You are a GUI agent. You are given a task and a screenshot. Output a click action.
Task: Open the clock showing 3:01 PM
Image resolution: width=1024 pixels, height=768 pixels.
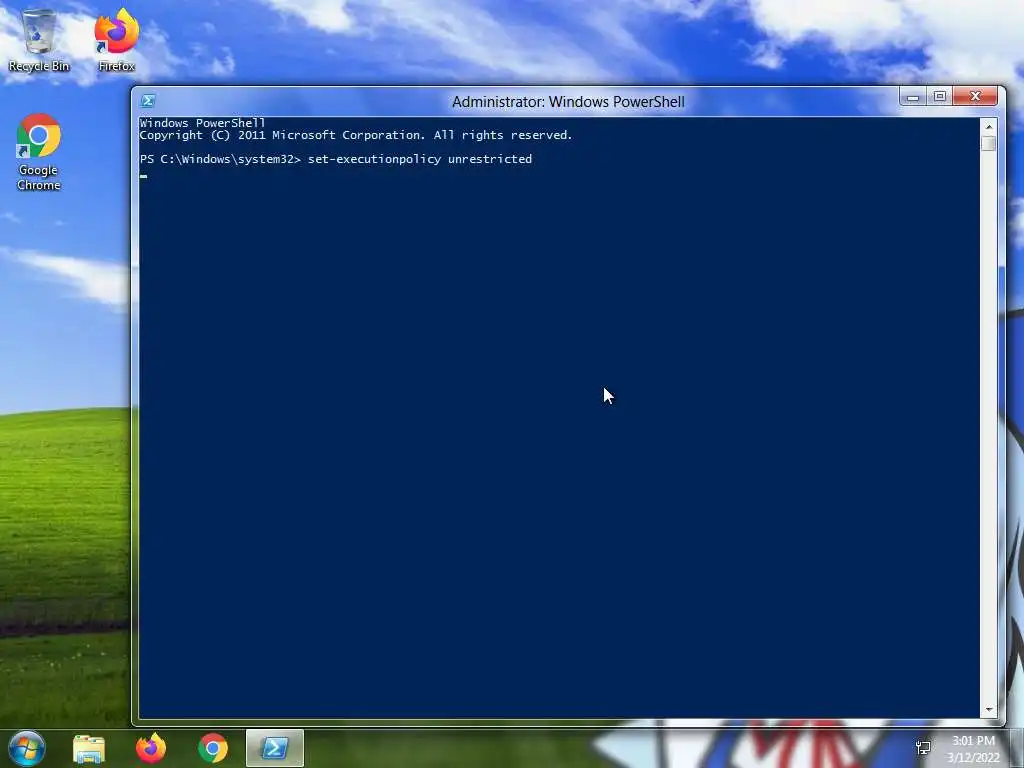pyautogui.click(x=974, y=748)
